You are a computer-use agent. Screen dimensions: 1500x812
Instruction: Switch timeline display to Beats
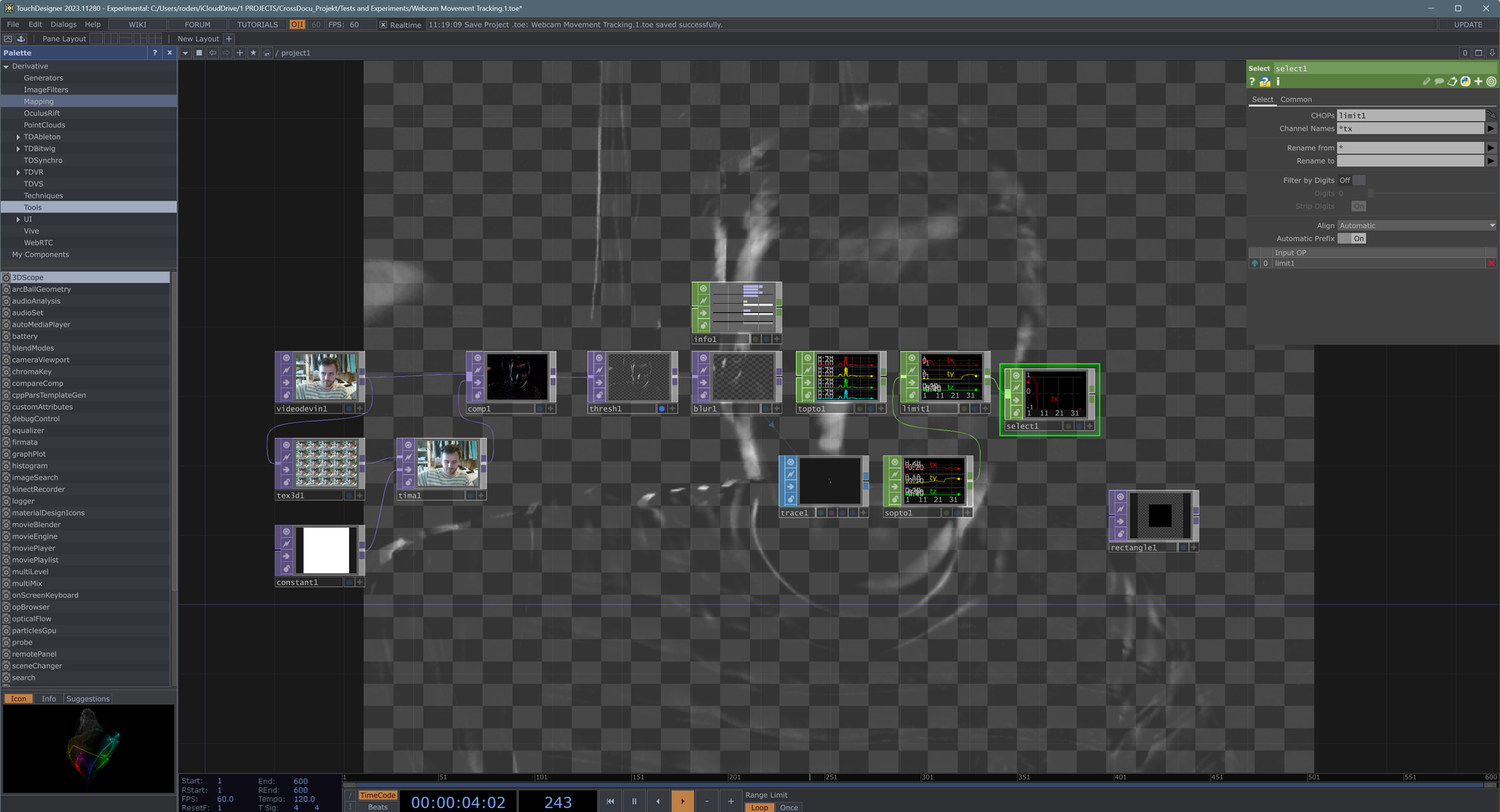(377, 807)
